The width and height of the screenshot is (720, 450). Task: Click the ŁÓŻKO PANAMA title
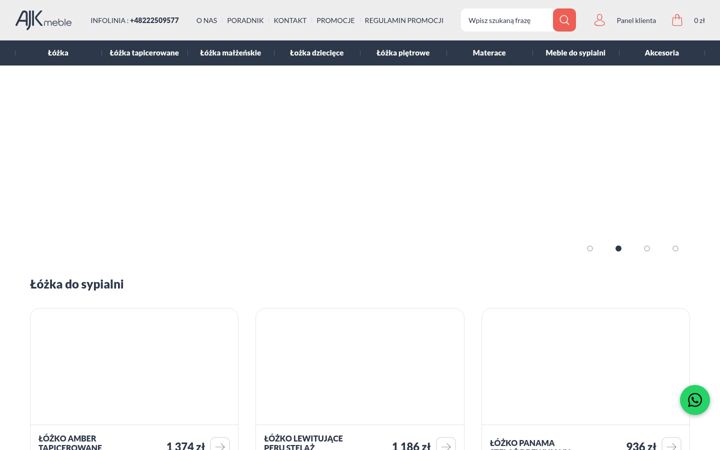tap(522, 443)
